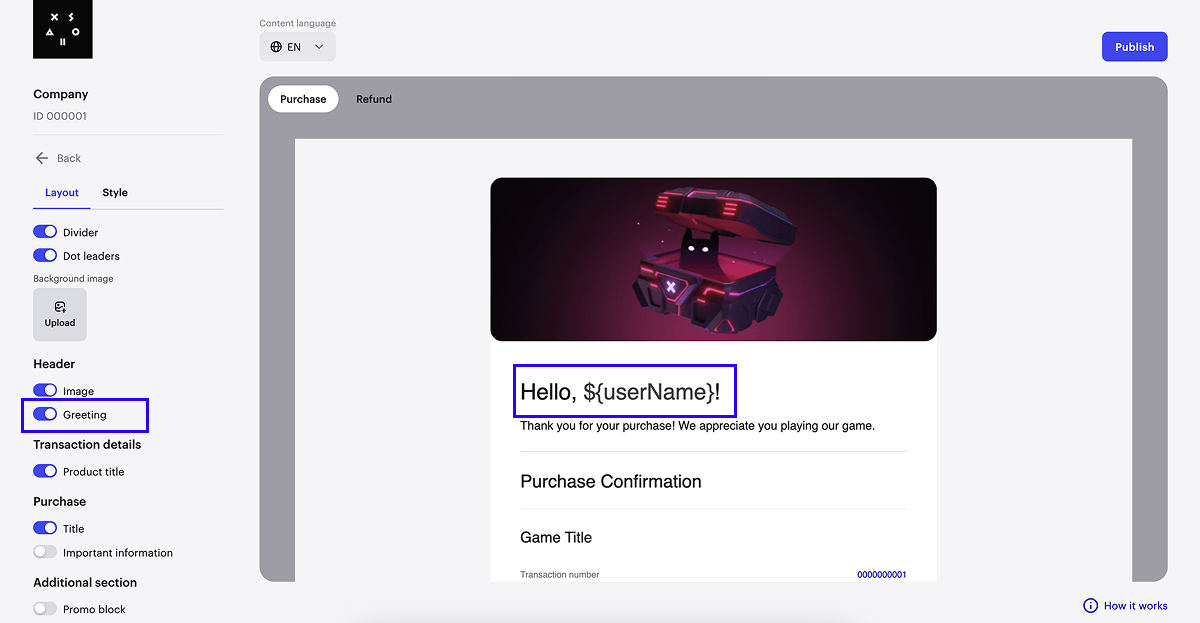Click the company logo icon
The height and width of the screenshot is (623, 1200).
pos(62,29)
